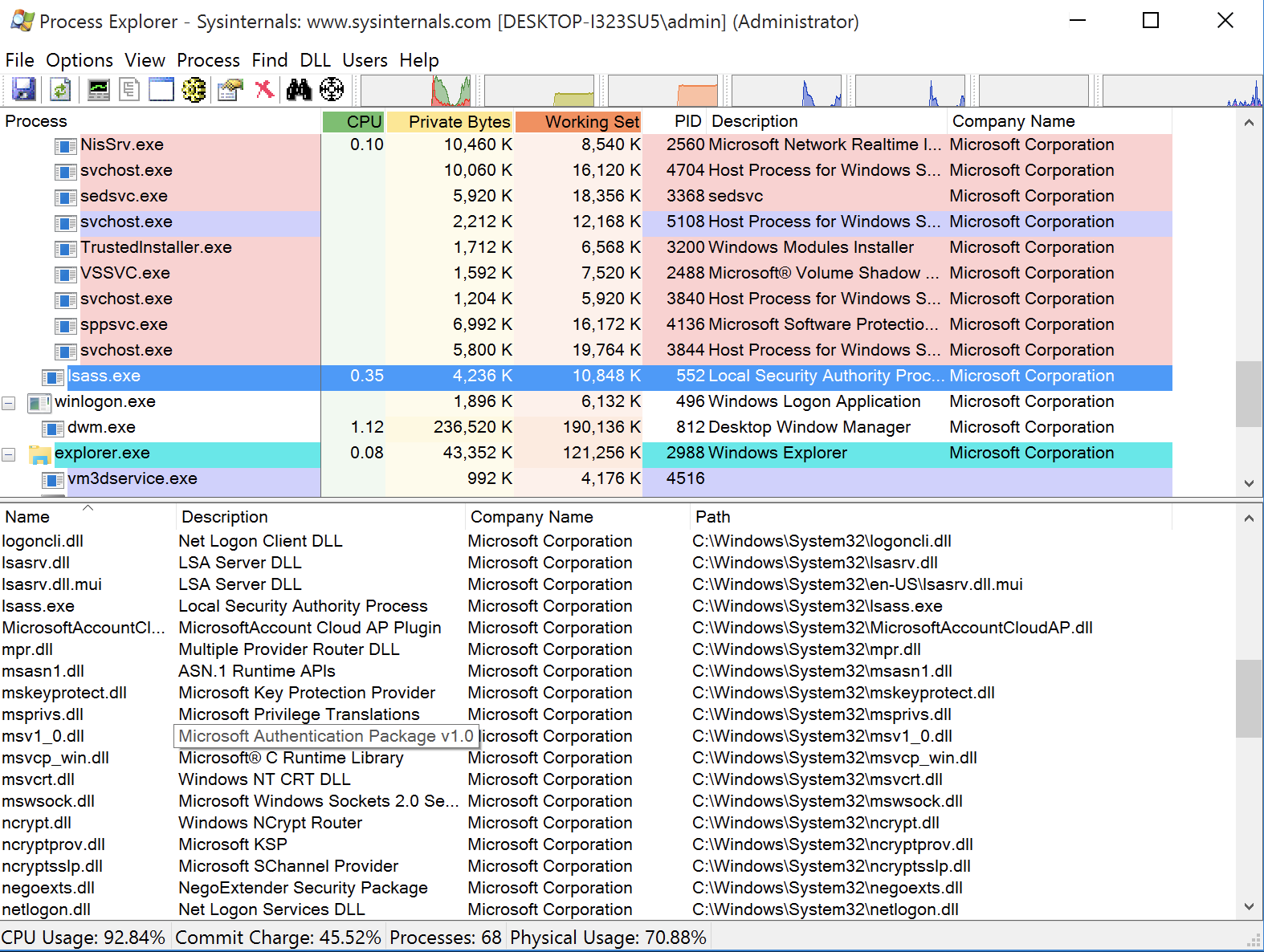Click the red X Kill Process icon

[264, 89]
